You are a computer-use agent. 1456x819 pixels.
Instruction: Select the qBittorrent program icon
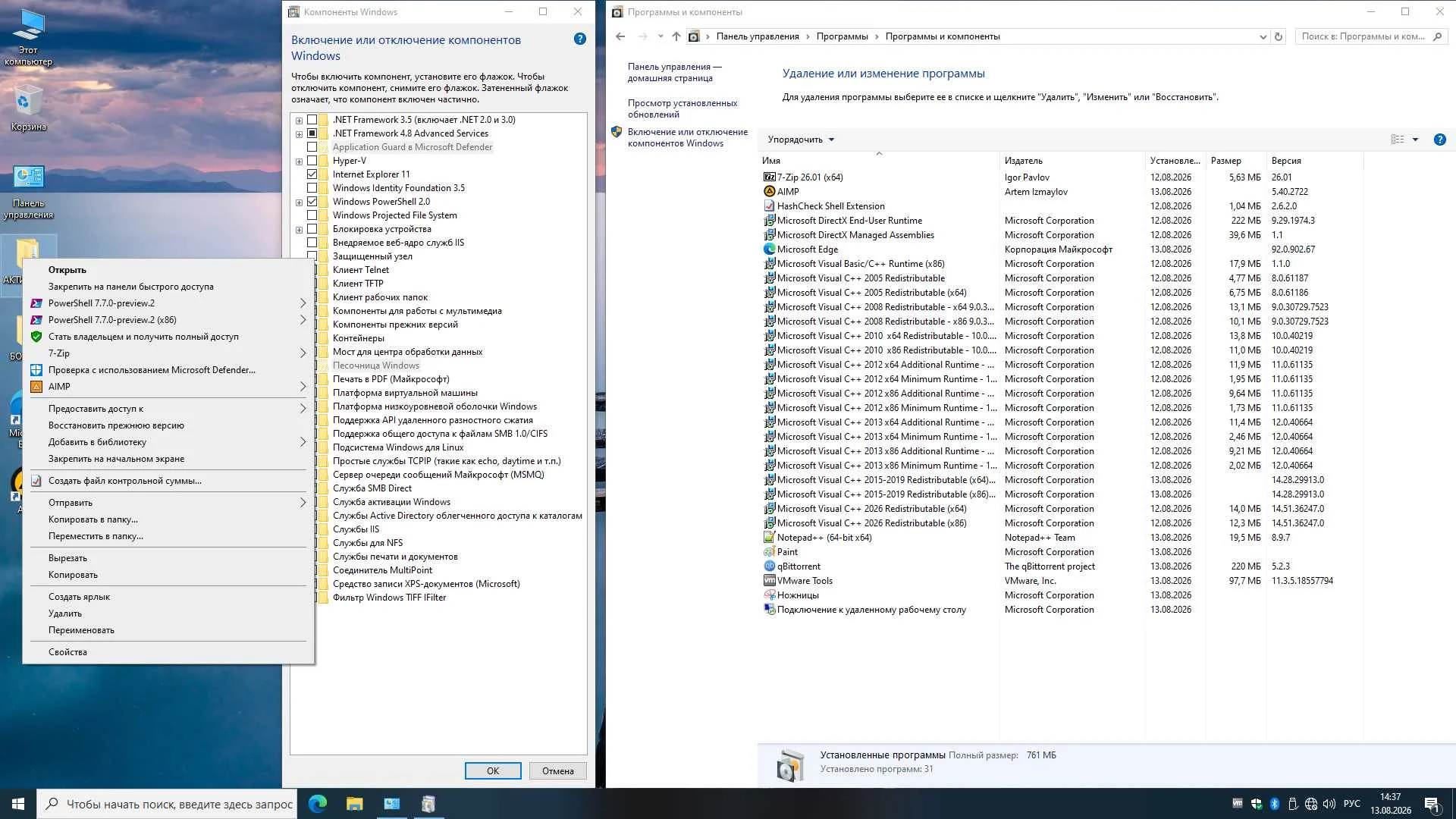(x=769, y=566)
